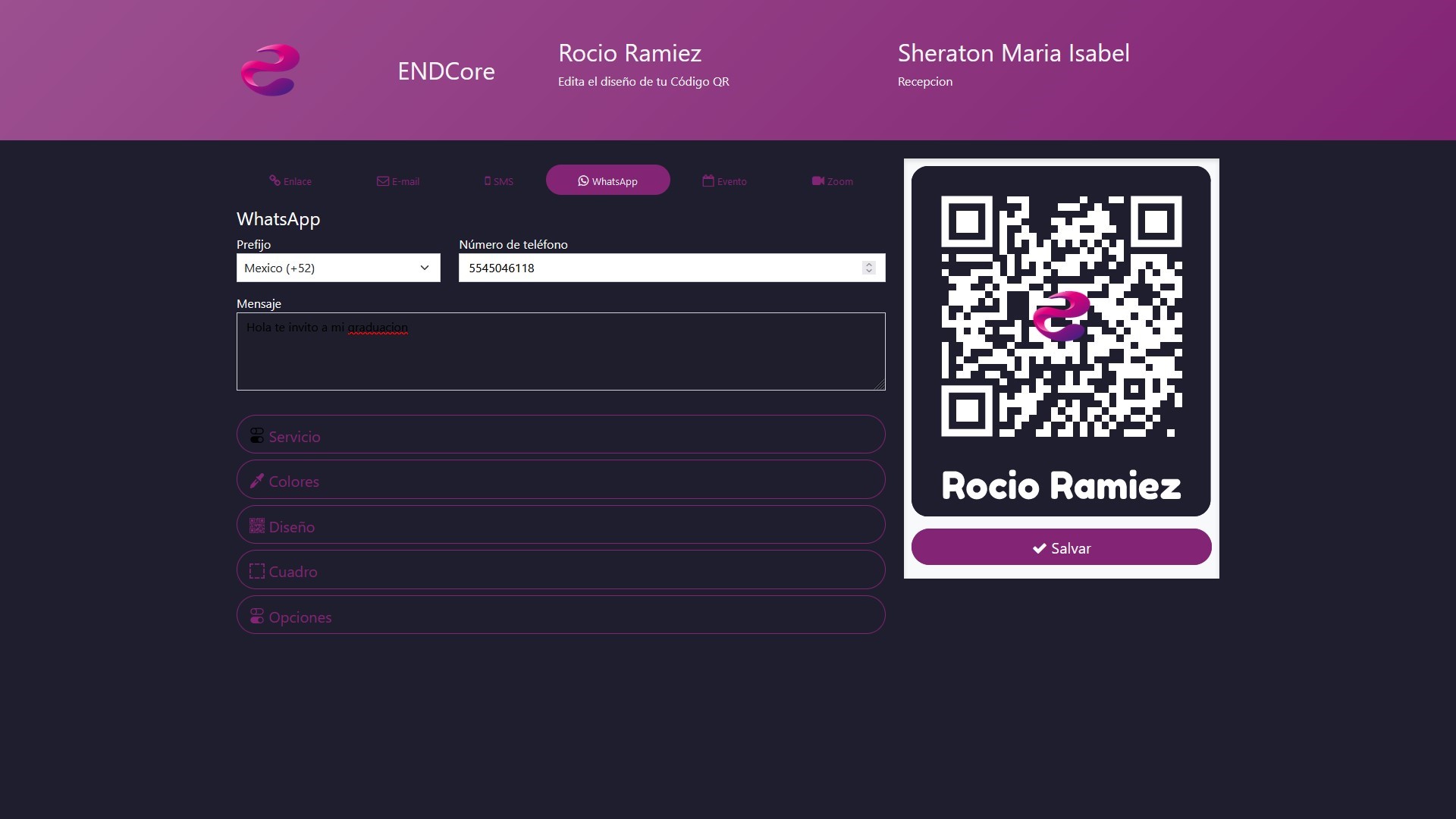
Task: Click the Sheraton Maria Isabel heading
Action: [1014, 53]
